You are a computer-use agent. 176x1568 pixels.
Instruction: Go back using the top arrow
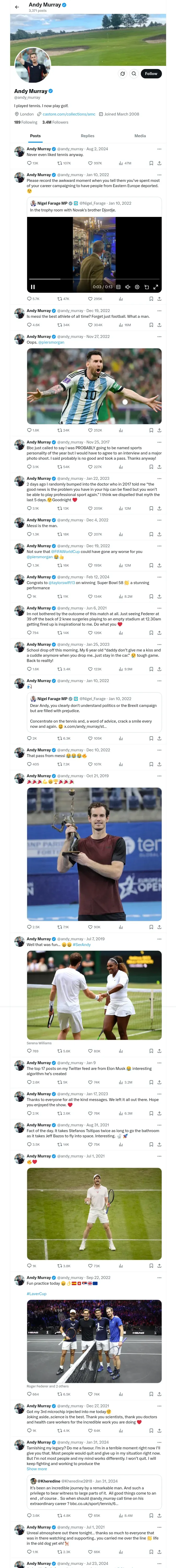[x=17, y=7]
